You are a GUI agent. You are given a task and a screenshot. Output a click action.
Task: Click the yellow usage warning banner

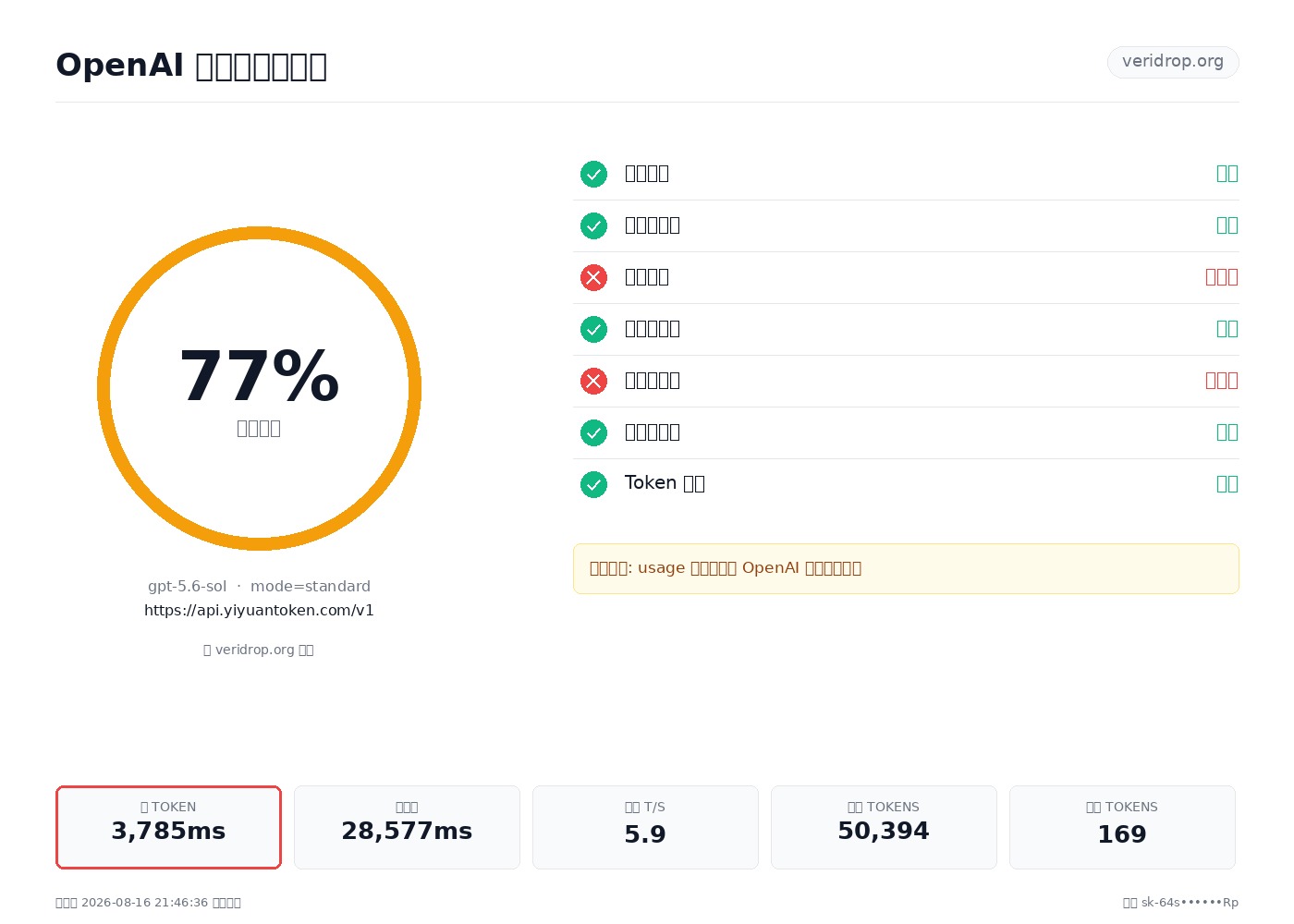[906, 568]
